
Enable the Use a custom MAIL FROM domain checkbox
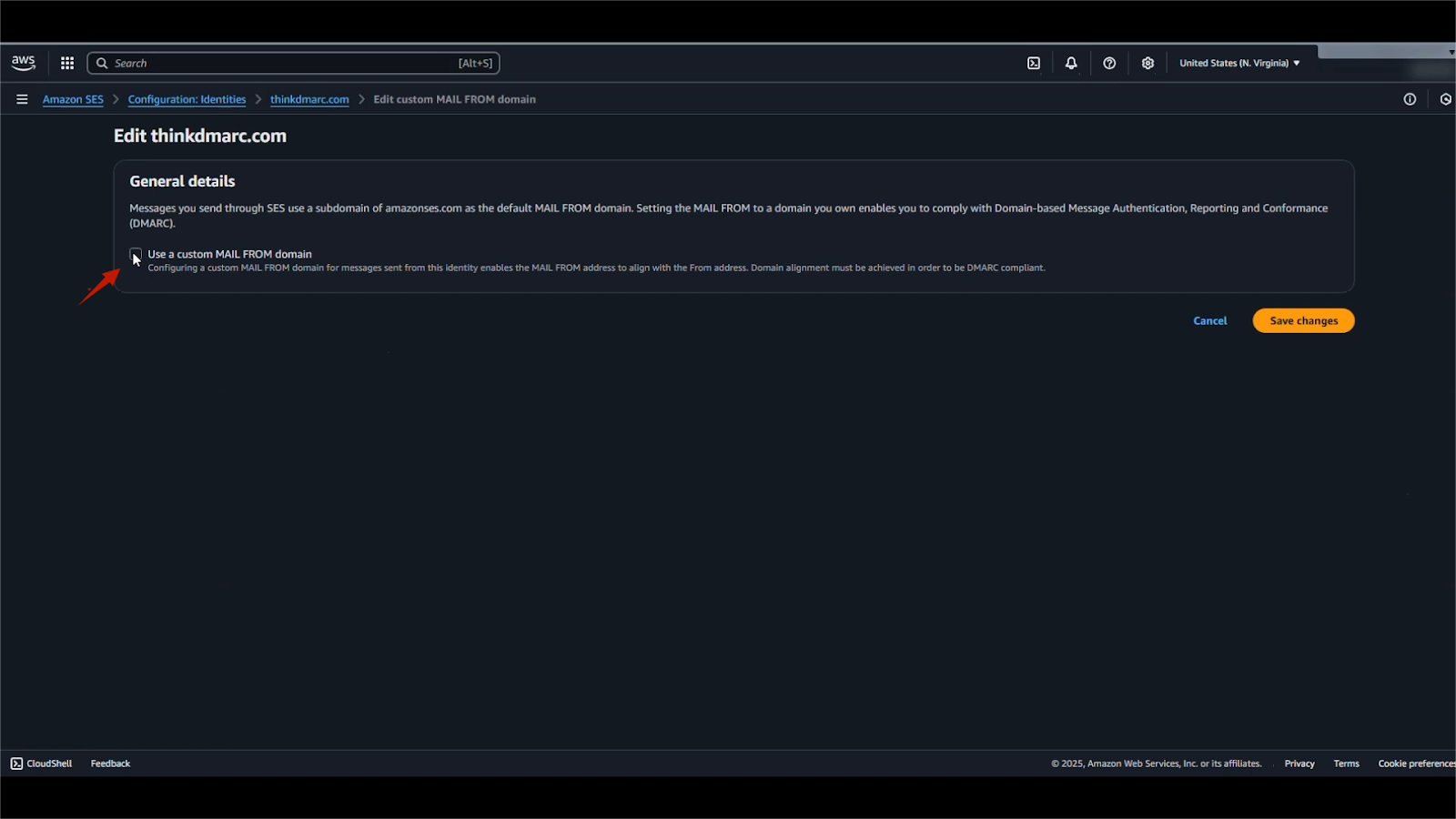tap(136, 254)
